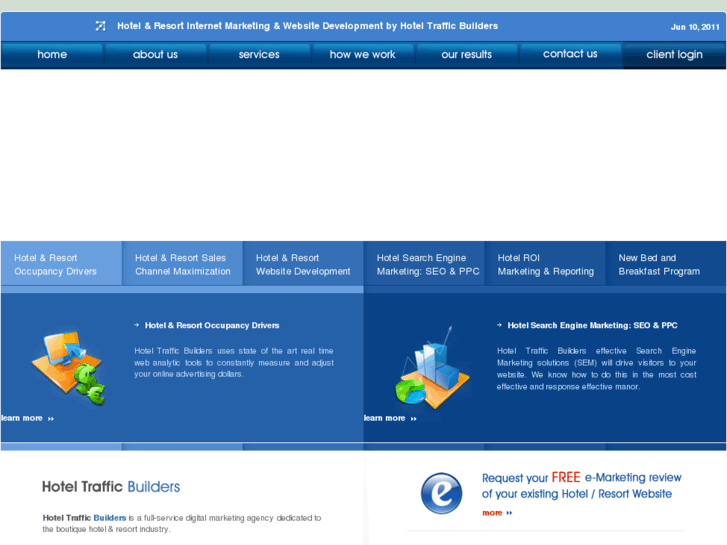Open Request your FREE e-Marketing review link

[581, 486]
